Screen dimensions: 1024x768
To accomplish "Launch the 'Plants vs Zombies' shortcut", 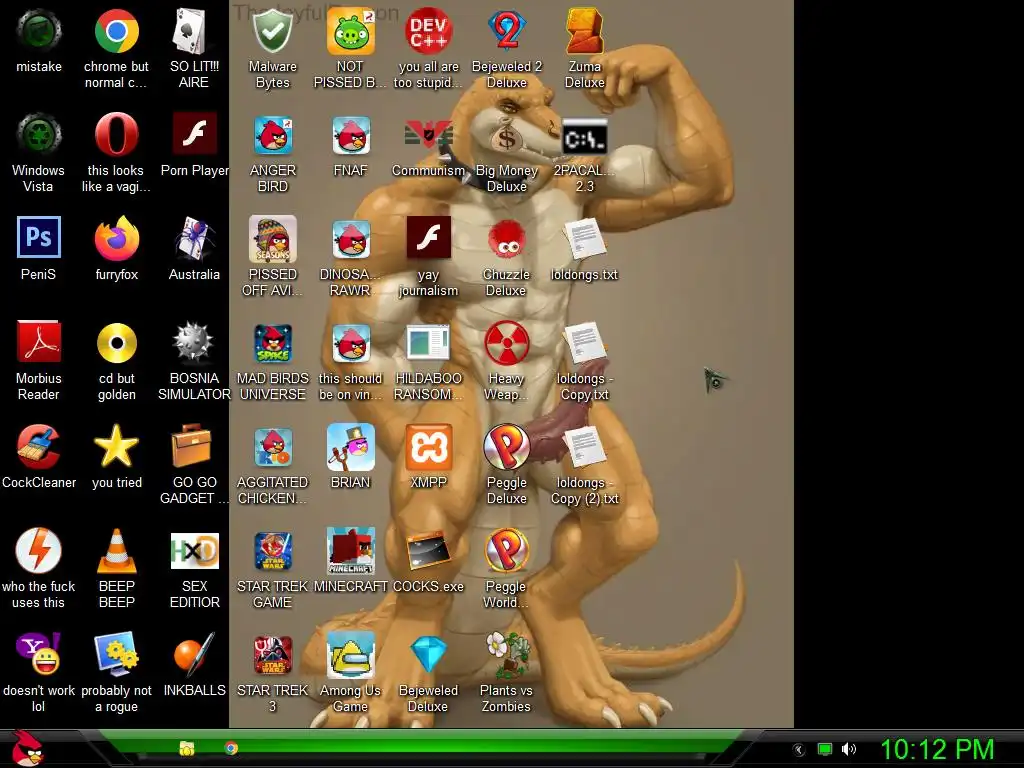I will click(506, 654).
